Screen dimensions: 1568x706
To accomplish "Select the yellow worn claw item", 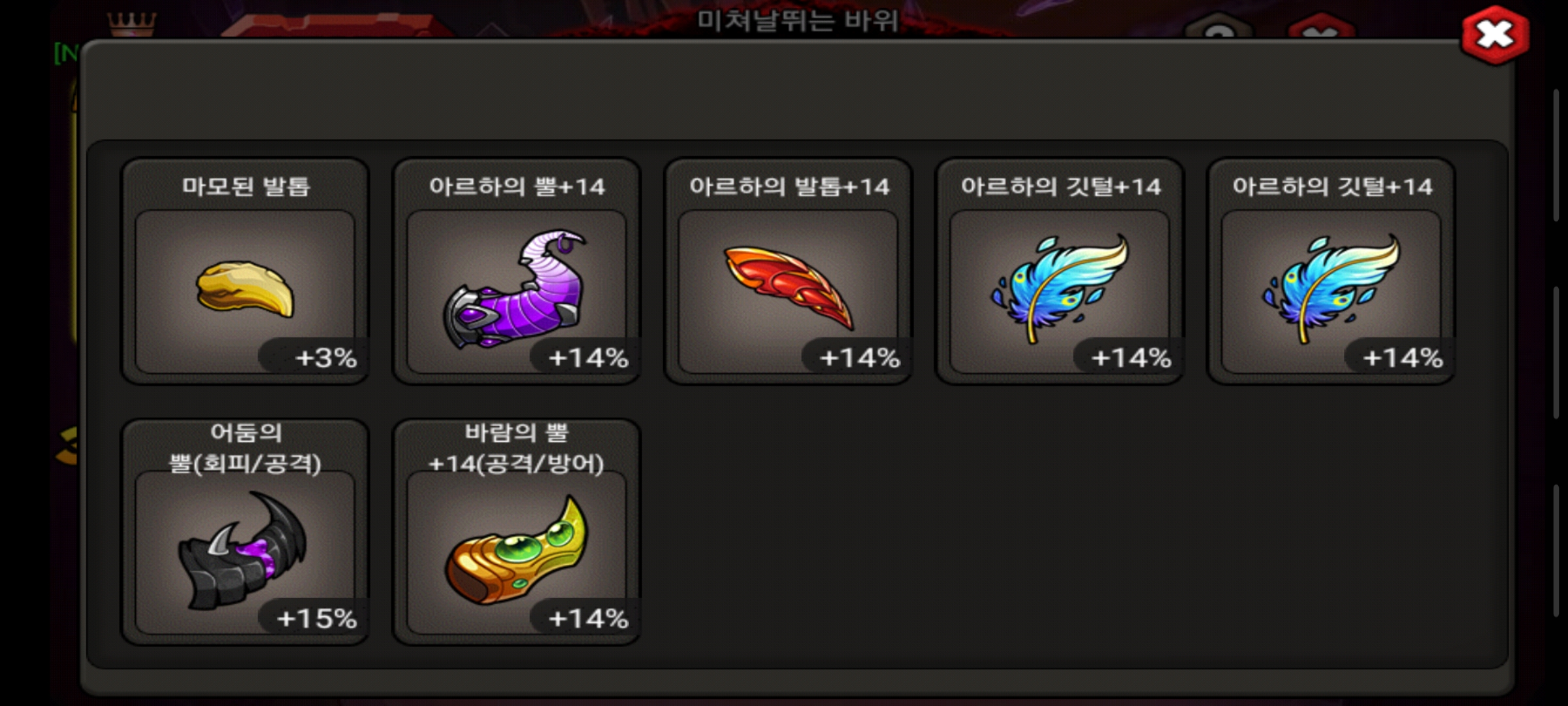I will (245, 290).
